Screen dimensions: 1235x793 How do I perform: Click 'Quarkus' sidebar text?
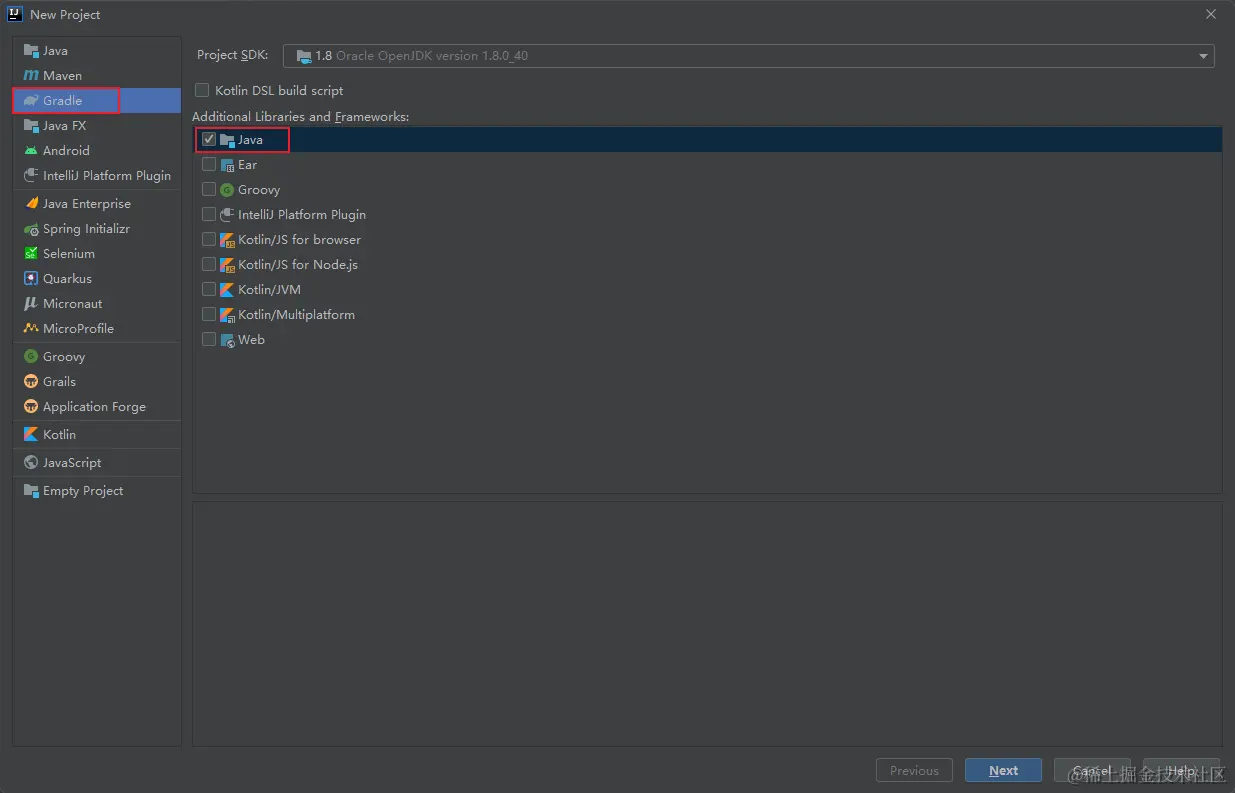tap(67, 279)
